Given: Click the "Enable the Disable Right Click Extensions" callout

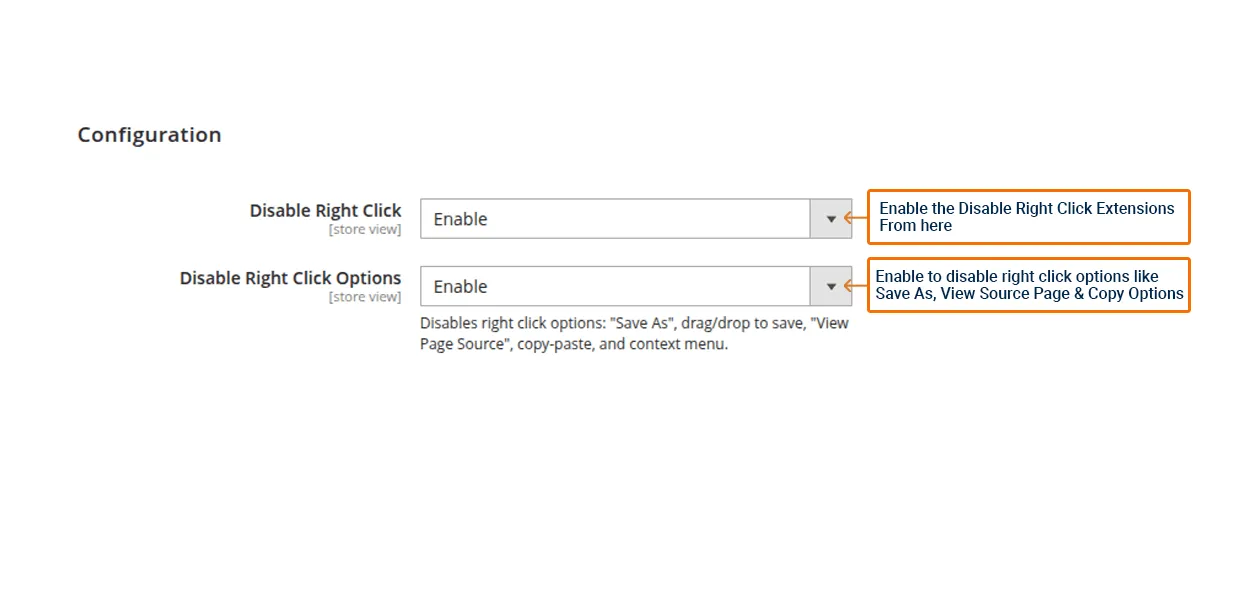Looking at the screenshot, I should click(1028, 216).
